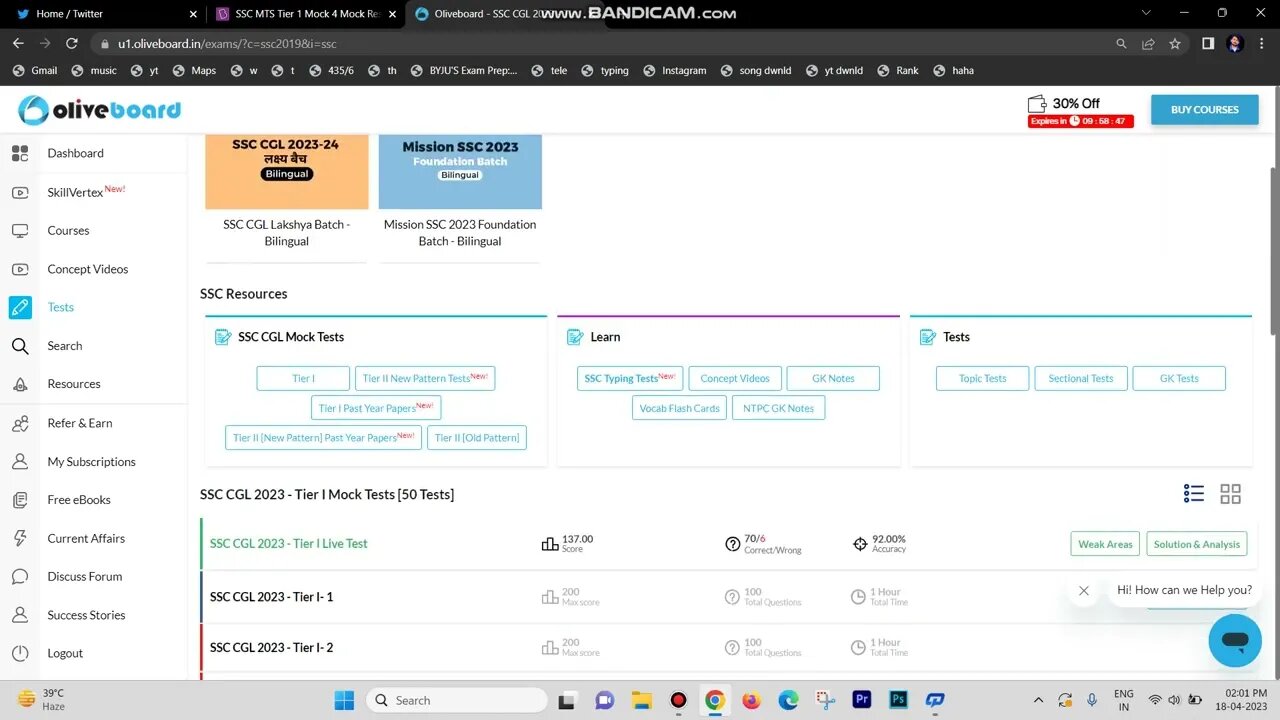Open GK Notes under Learn
1280x720 pixels.
tap(833, 378)
